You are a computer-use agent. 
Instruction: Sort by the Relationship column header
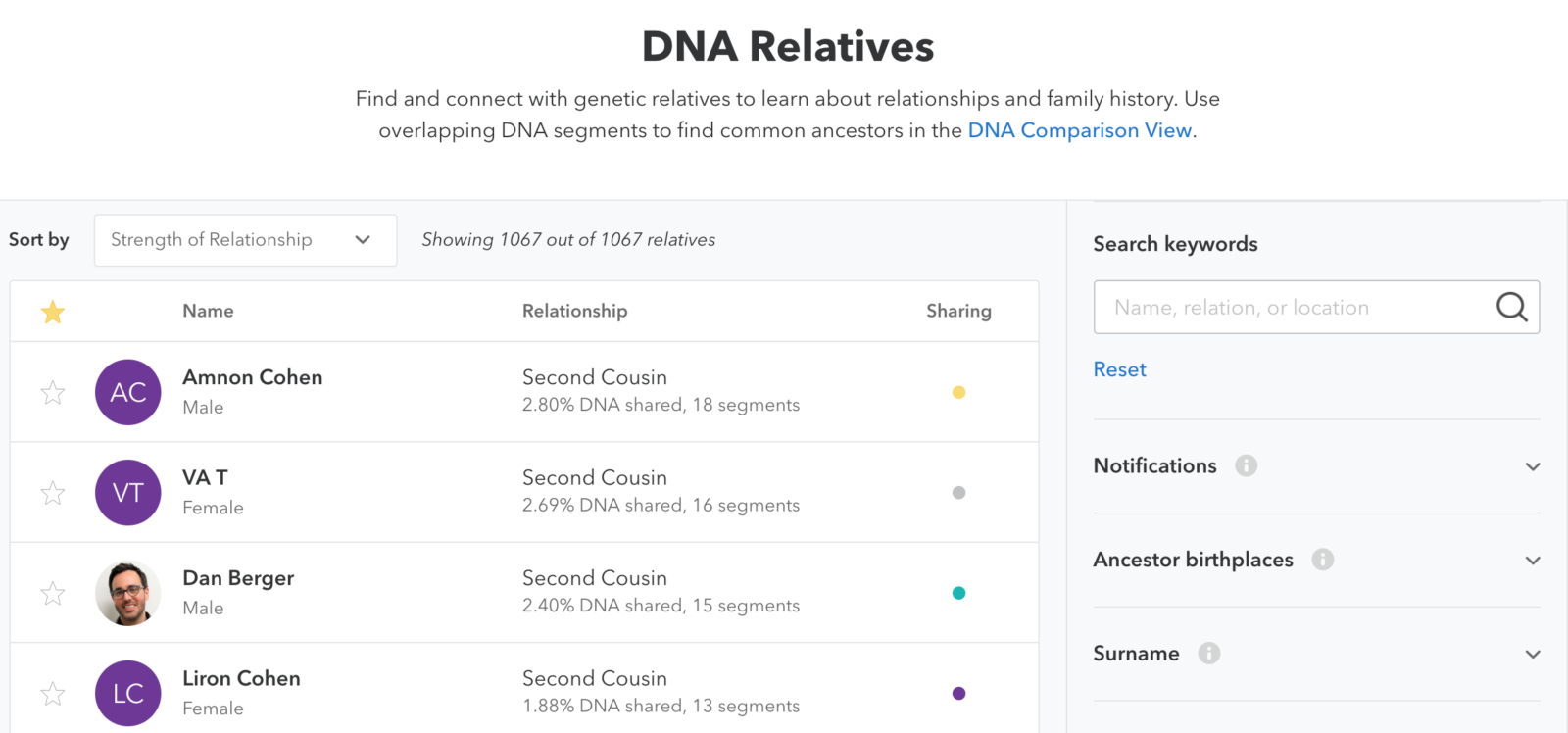coord(575,311)
